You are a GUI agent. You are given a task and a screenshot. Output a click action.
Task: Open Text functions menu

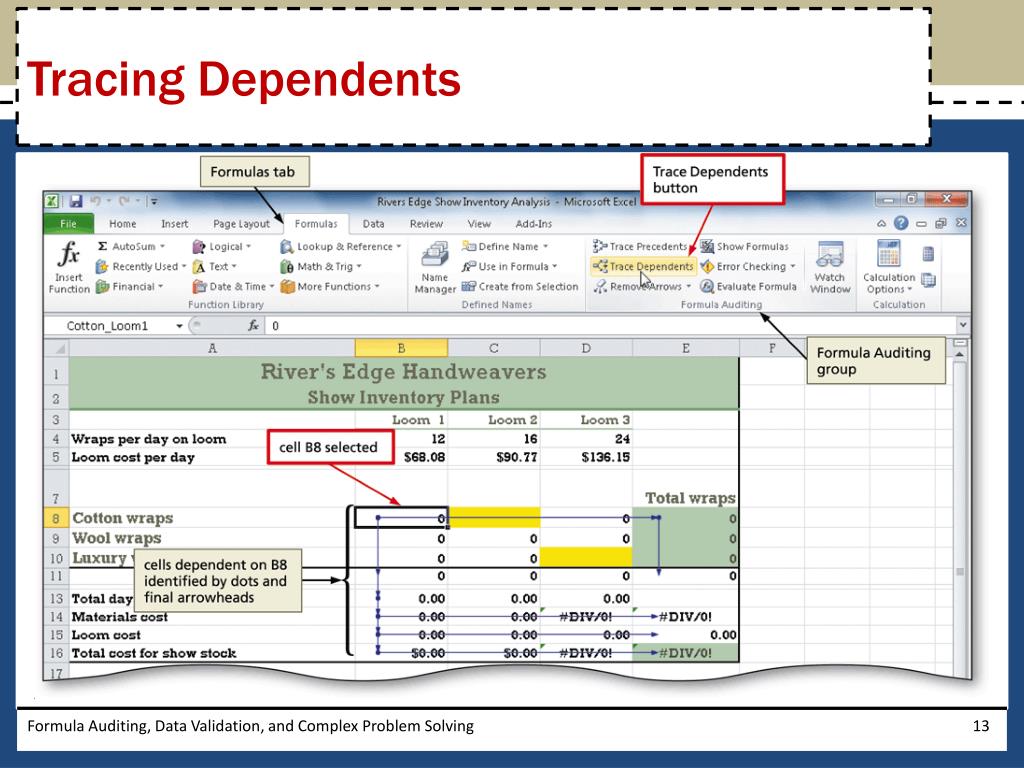click(214, 266)
